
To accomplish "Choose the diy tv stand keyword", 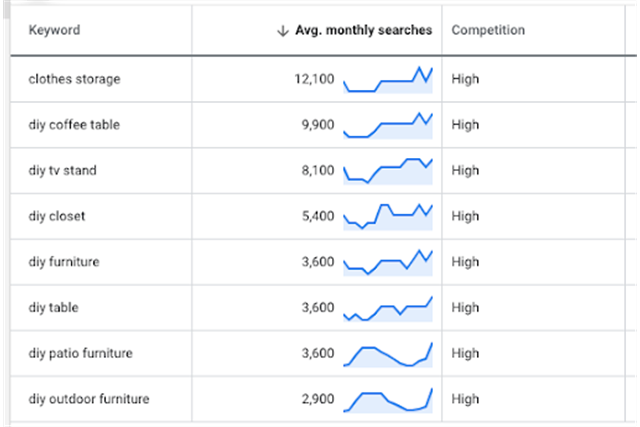I will click(x=63, y=171).
